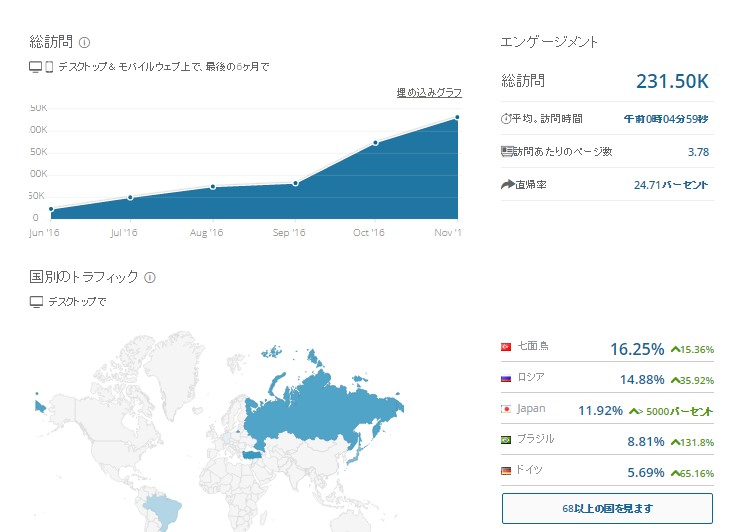Select the Nov '16 data point on chart

[x=457, y=117]
